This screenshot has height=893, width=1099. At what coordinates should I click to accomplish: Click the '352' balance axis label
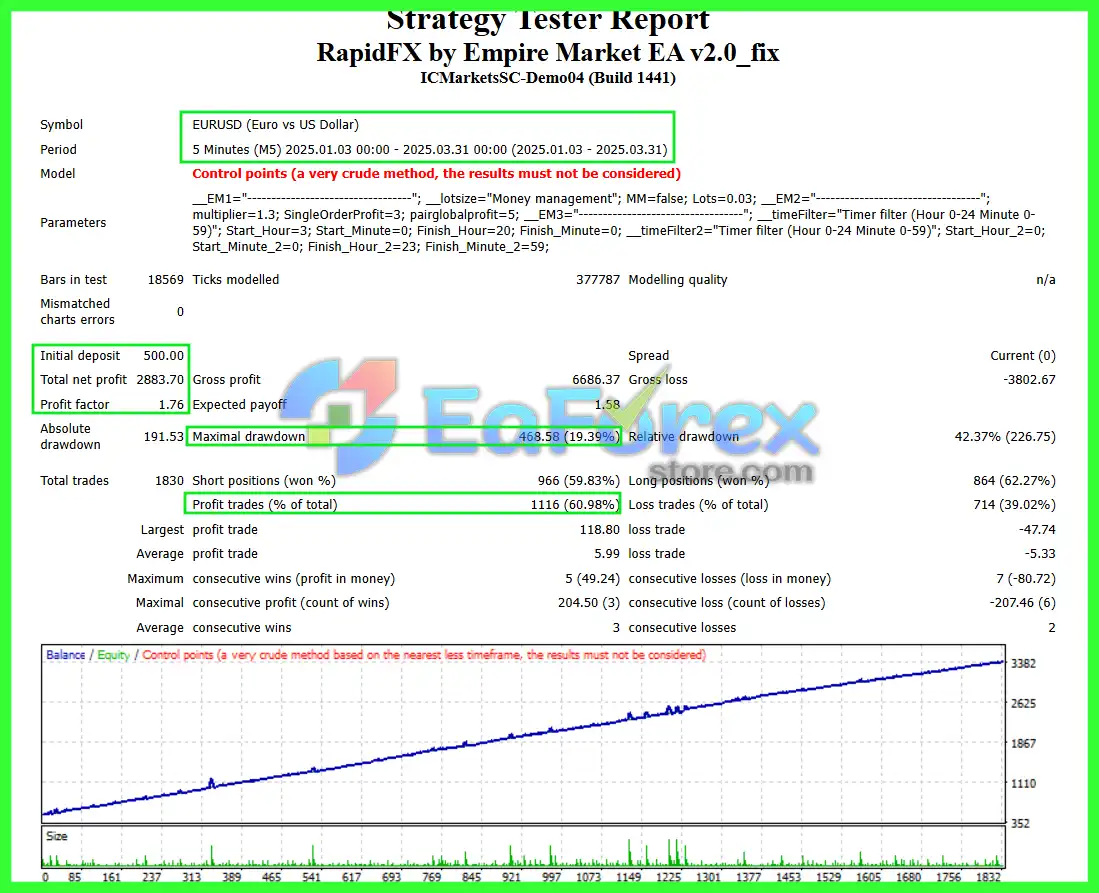click(1020, 823)
